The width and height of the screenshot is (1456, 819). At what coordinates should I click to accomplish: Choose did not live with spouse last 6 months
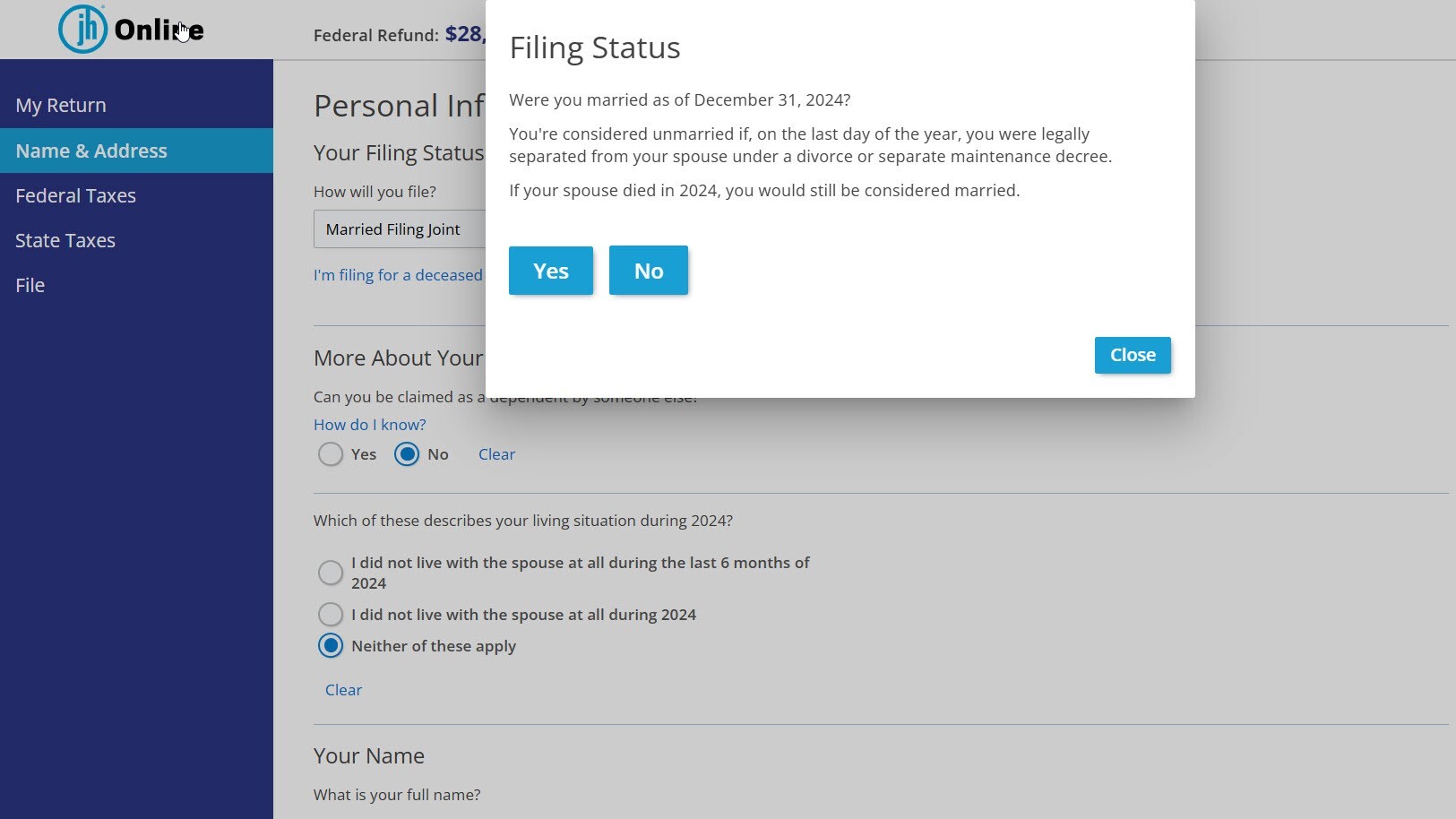tap(331, 572)
